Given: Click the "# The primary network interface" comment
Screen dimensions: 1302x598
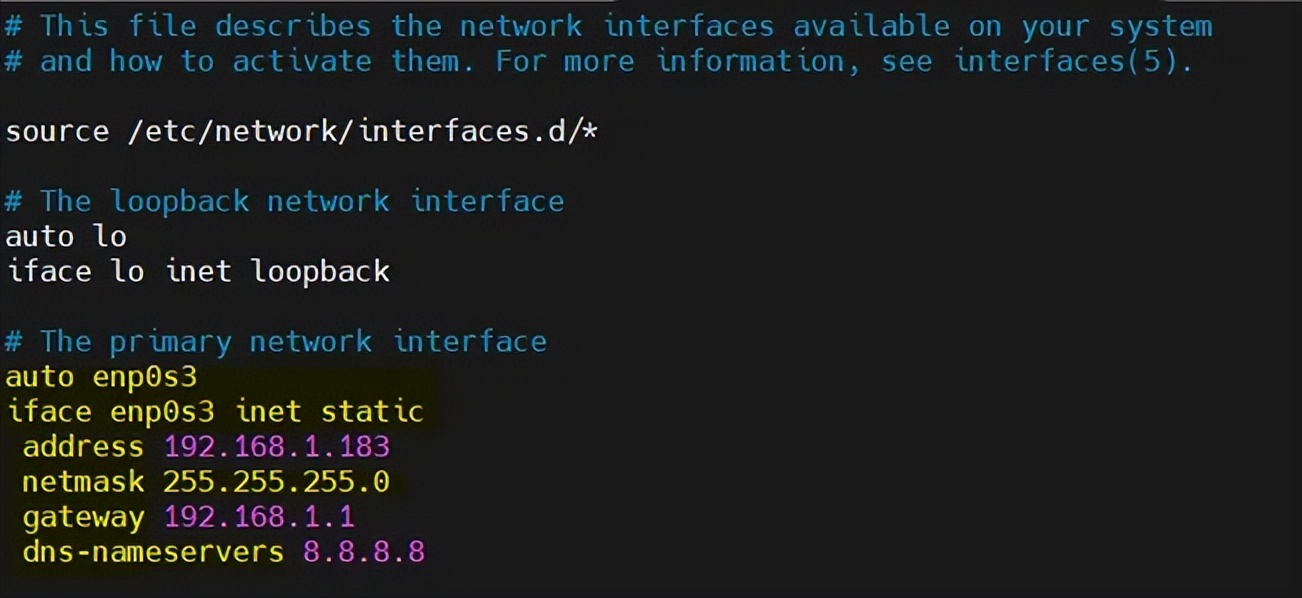Looking at the screenshot, I should pyautogui.click(x=276, y=341).
